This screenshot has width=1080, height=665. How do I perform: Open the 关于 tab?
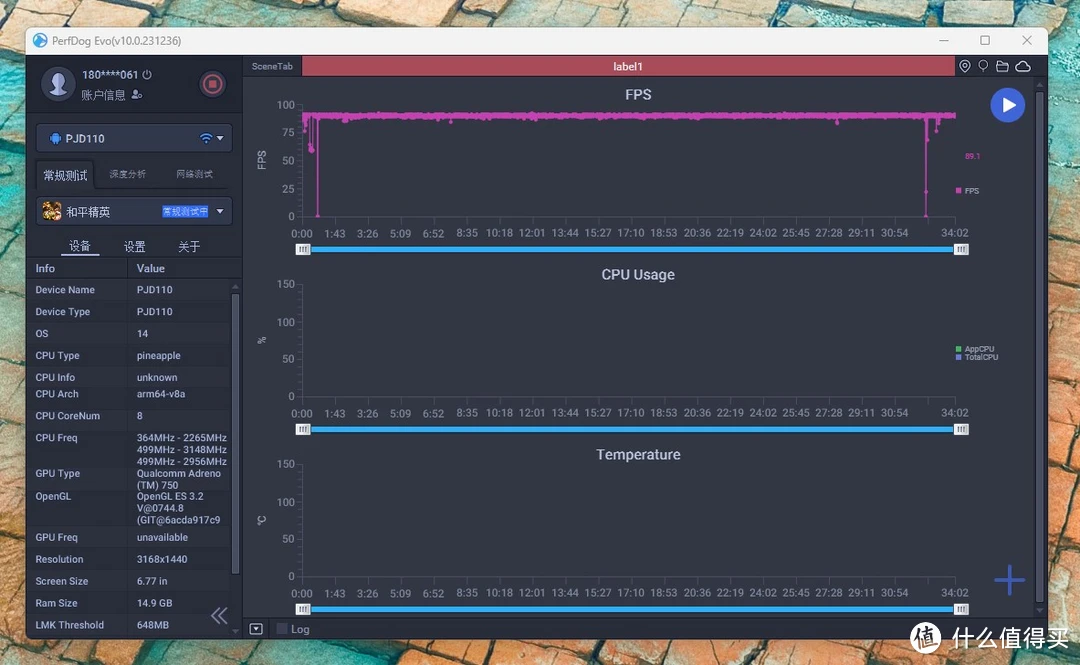pos(189,247)
